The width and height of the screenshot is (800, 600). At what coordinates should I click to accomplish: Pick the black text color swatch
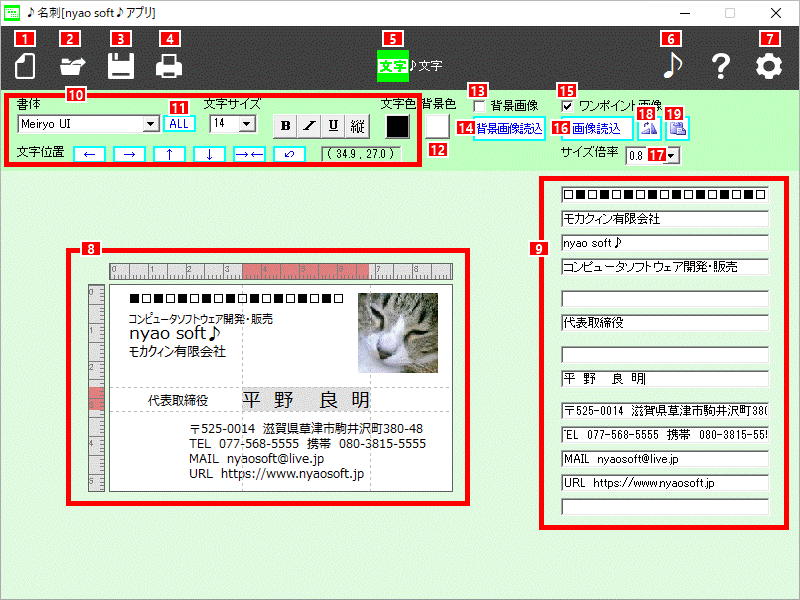pyautogui.click(x=397, y=127)
